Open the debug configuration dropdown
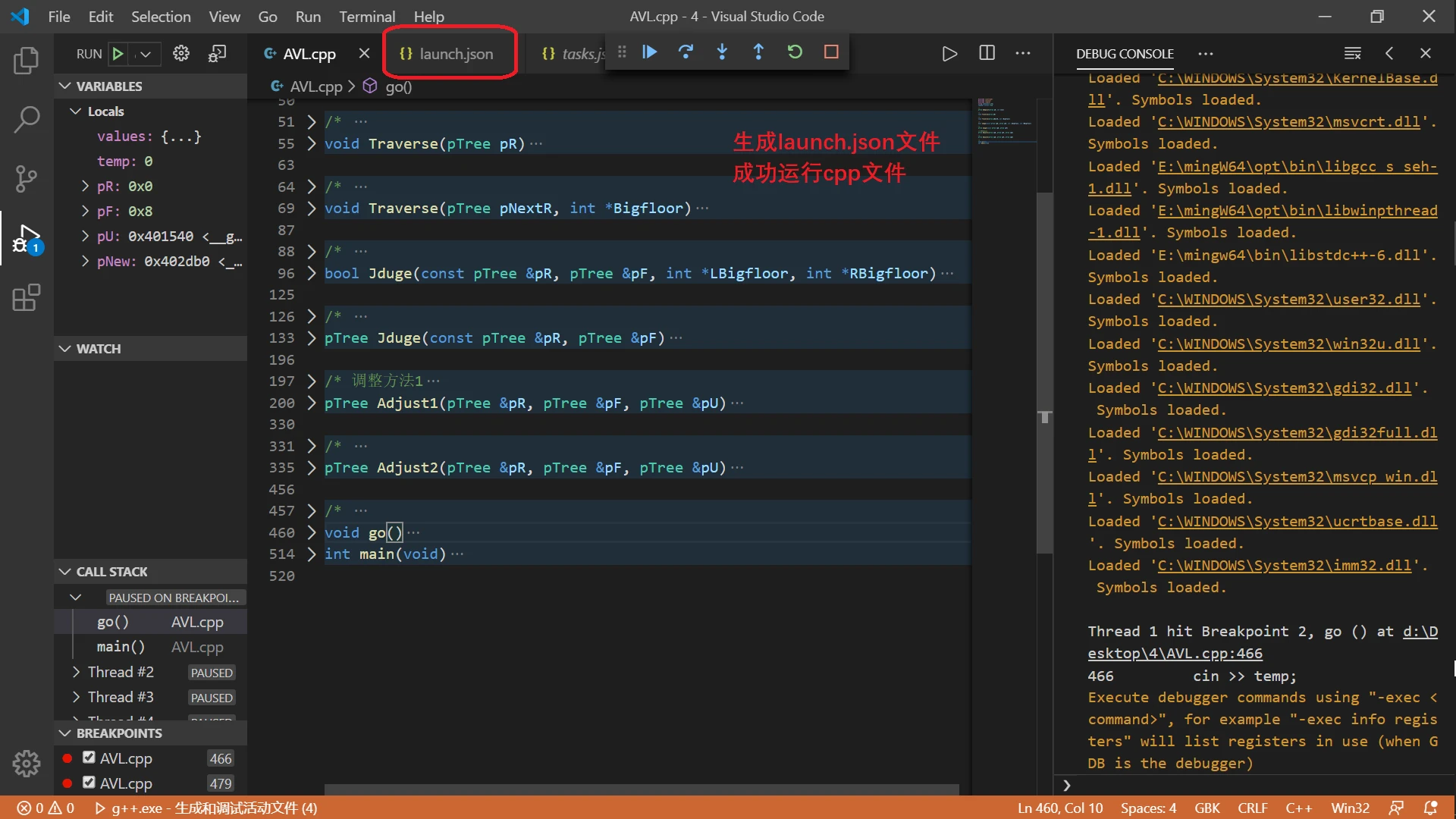The height and width of the screenshot is (819, 1456). tap(145, 54)
